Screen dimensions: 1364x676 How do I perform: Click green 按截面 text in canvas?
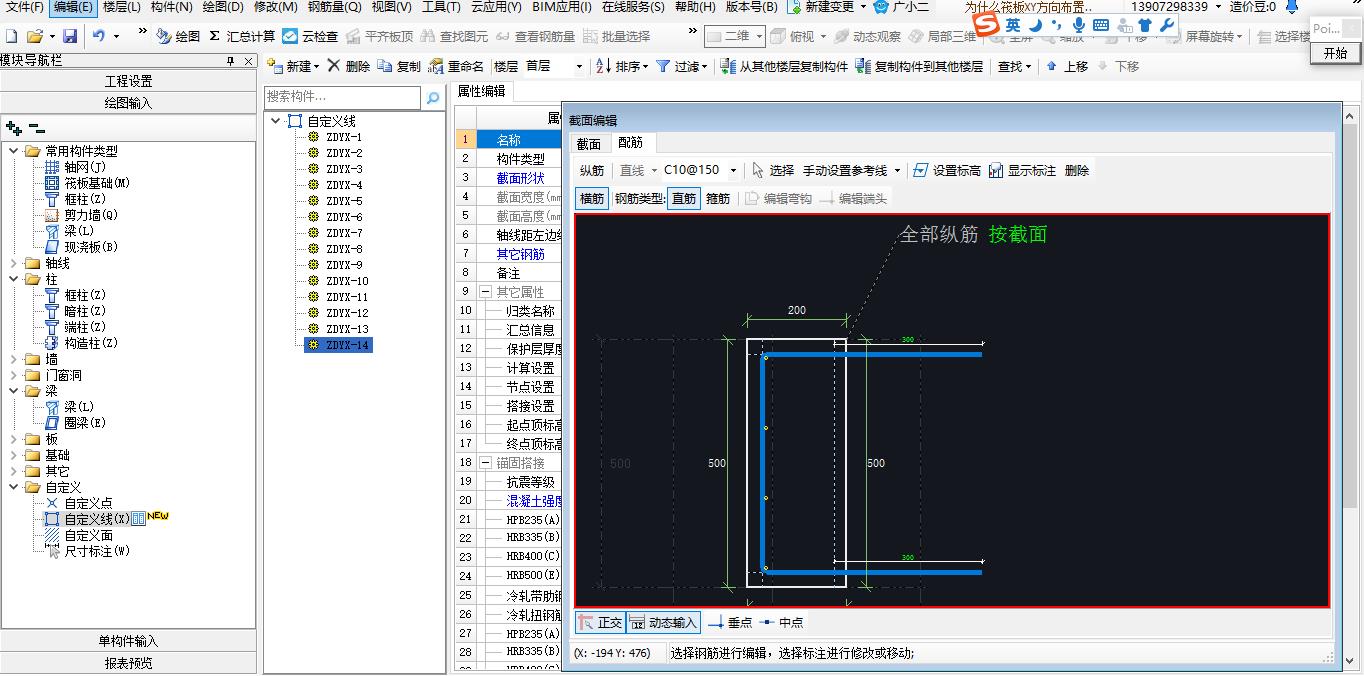(1018, 234)
